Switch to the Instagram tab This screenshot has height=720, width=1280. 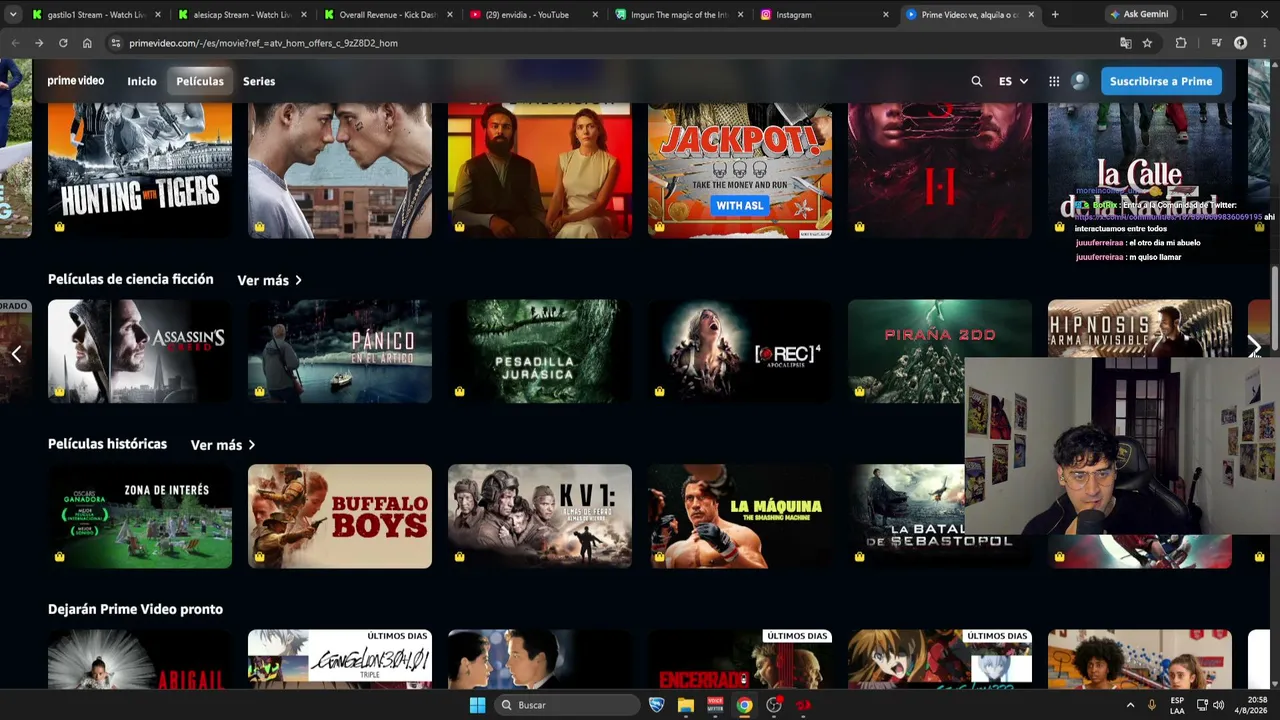coord(825,15)
